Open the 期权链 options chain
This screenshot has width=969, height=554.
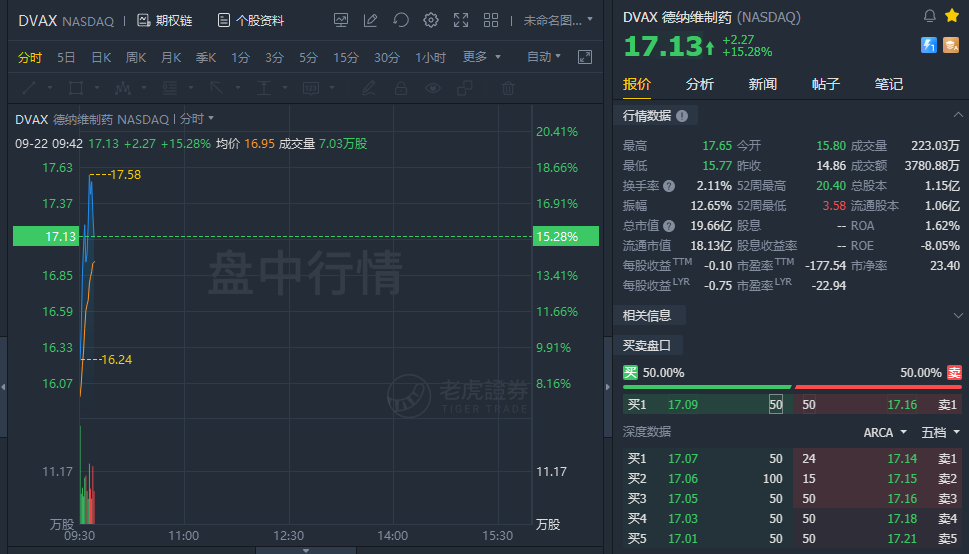point(164,20)
